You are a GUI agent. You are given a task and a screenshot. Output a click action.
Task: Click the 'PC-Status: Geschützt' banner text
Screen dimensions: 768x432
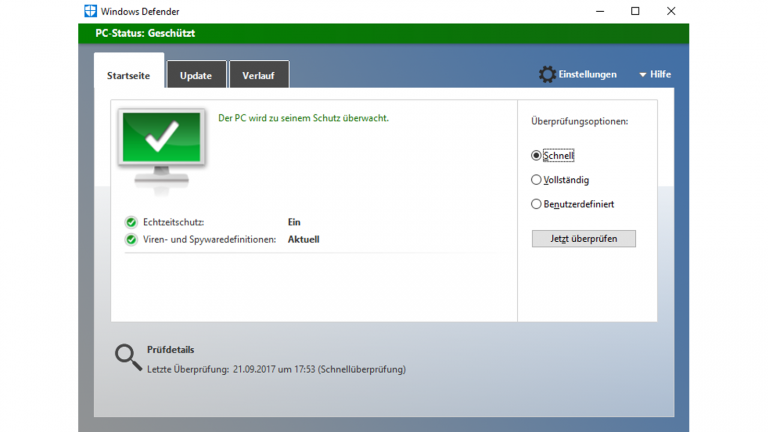[x=145, y=33]
